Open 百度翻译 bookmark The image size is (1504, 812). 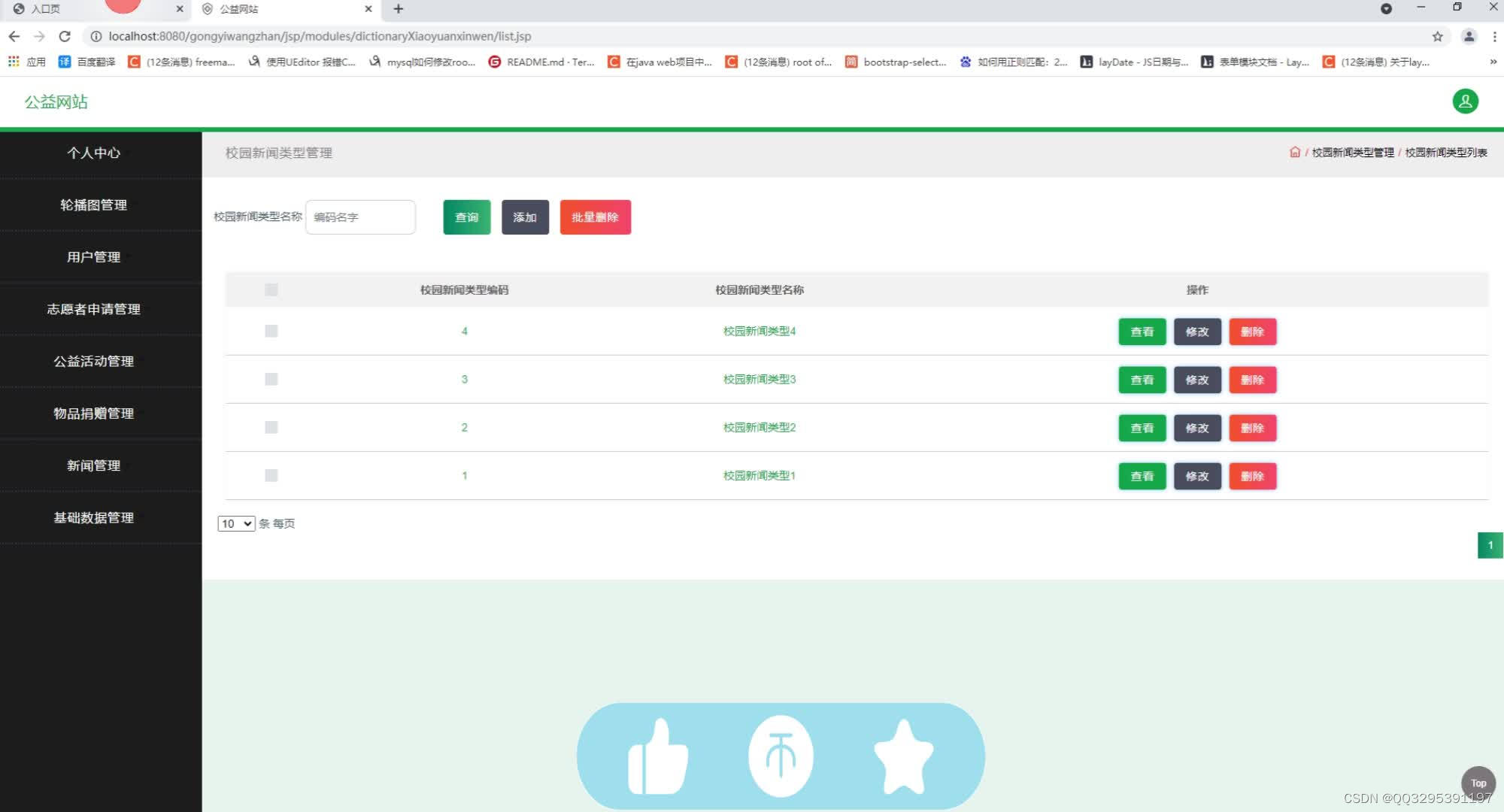(87, 62)
